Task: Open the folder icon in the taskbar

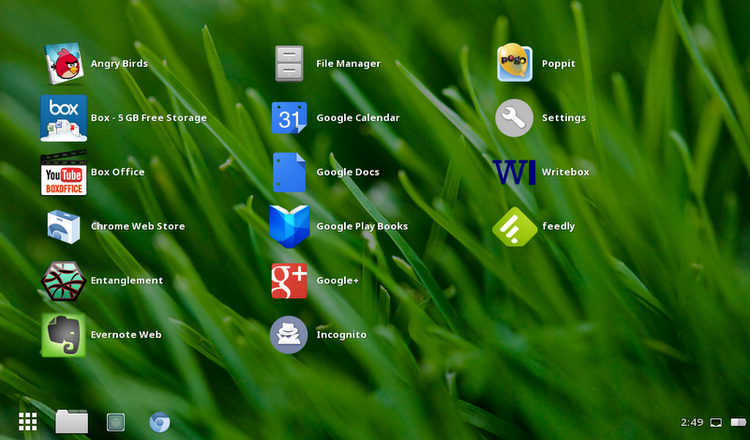Action: coord(72,422)
